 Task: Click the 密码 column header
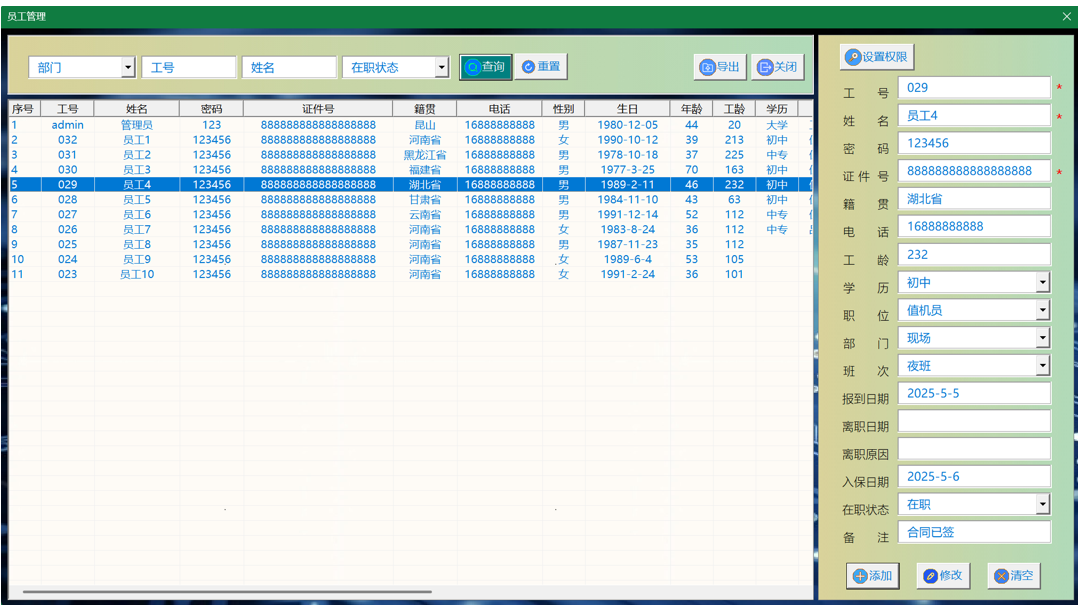point(212,109)
